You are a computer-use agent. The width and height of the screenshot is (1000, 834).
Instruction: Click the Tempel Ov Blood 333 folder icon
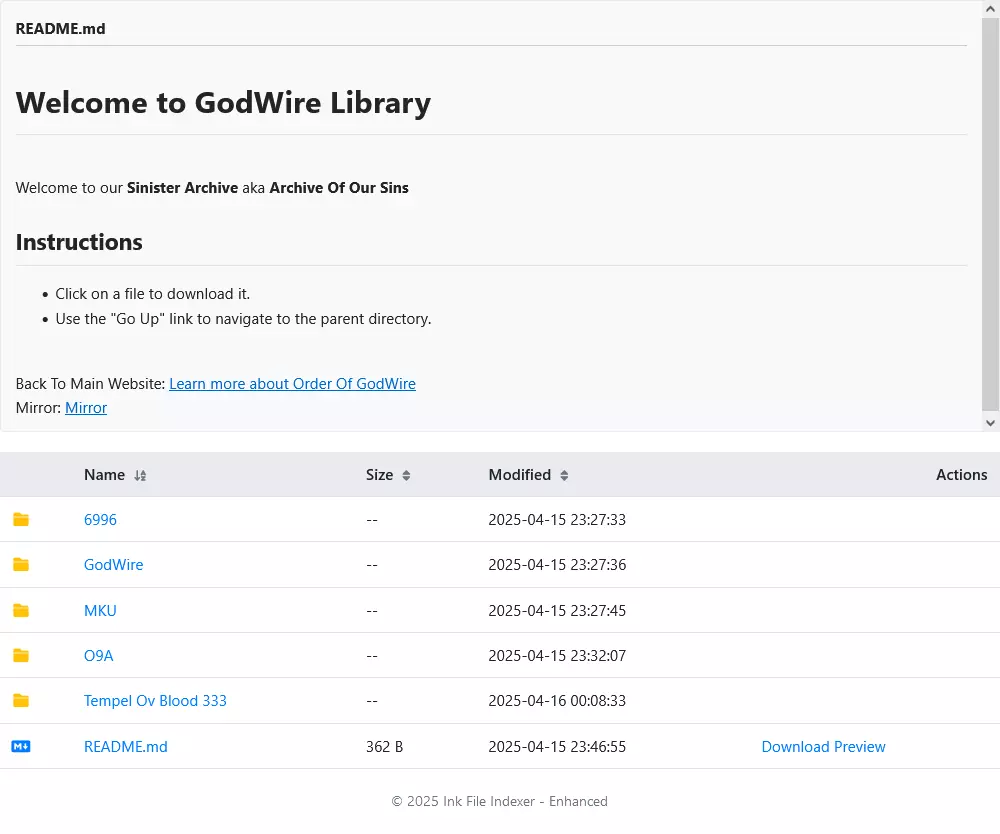(21, 701)
